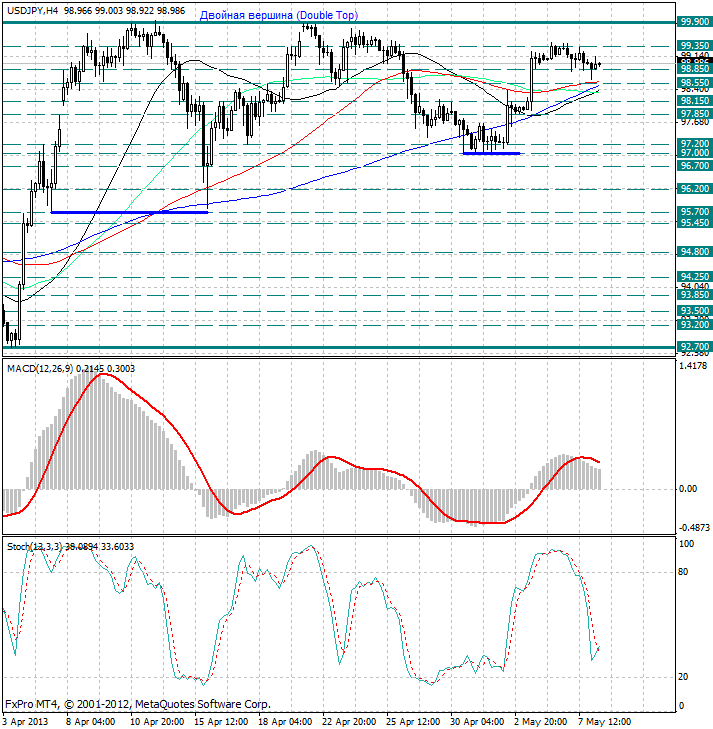
Task: Select the 97.200 price level label
Action: [695, 143]
